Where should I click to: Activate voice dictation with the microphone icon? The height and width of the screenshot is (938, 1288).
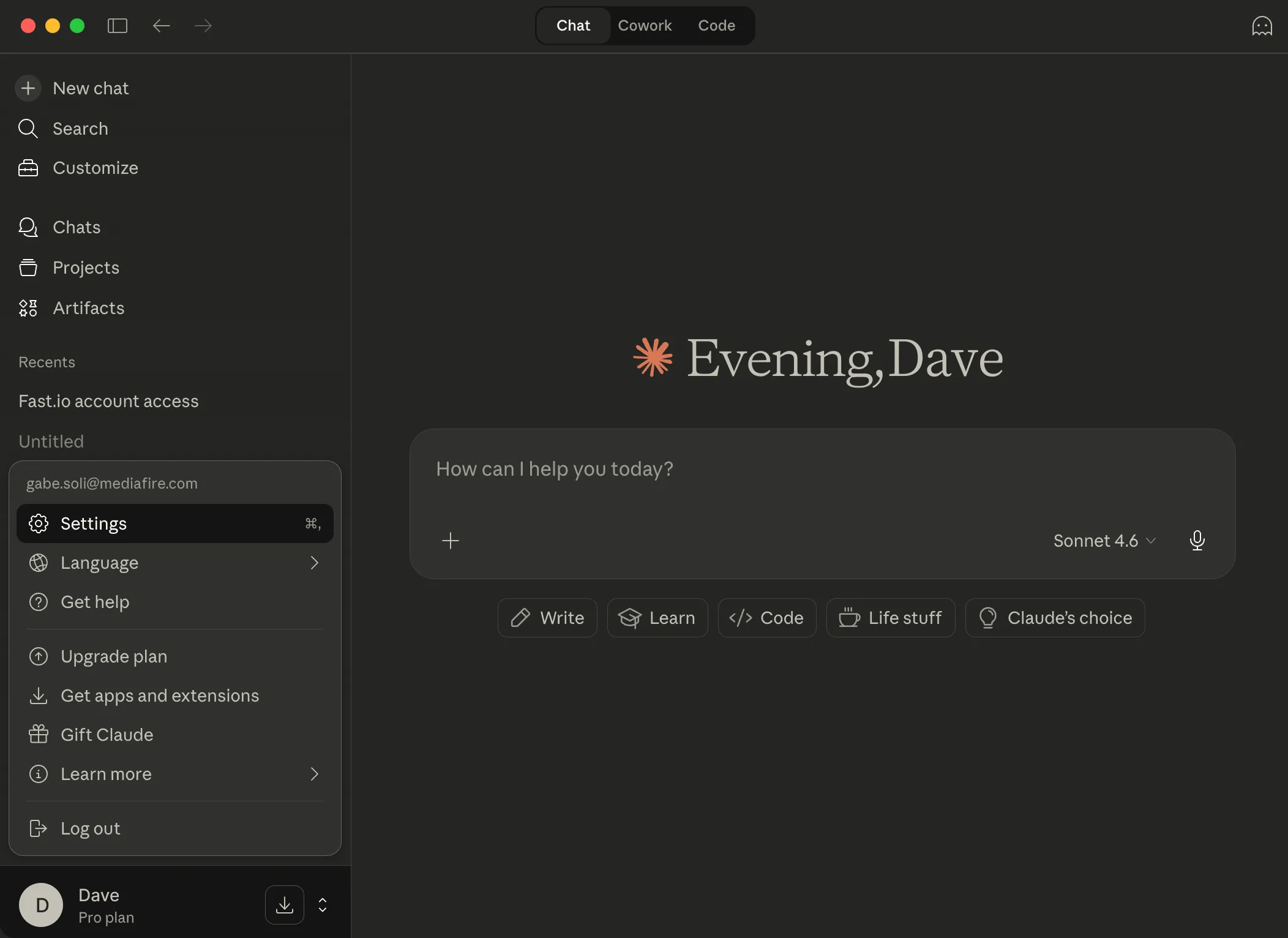[1197, 541]
